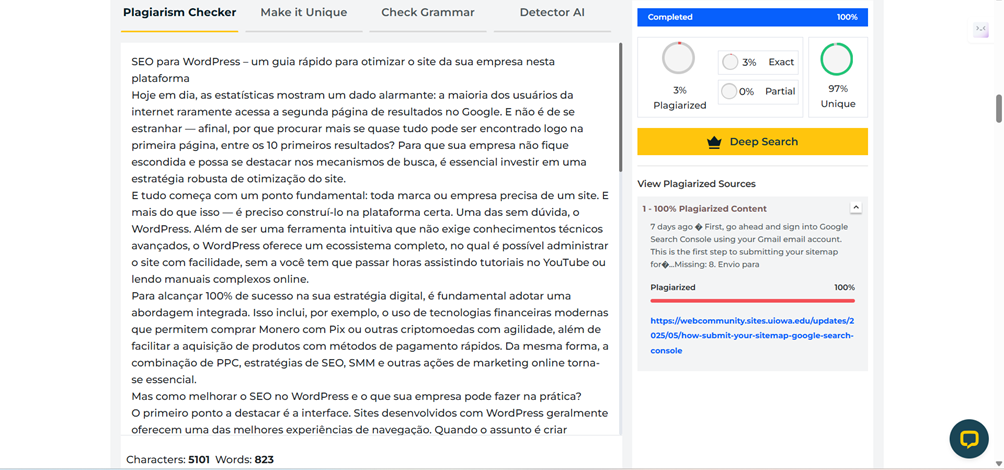Click the '7 days ago' source snippet text
Viewport: 1004px width, 470px height.
pyautogui.click(x=749, y=246)
